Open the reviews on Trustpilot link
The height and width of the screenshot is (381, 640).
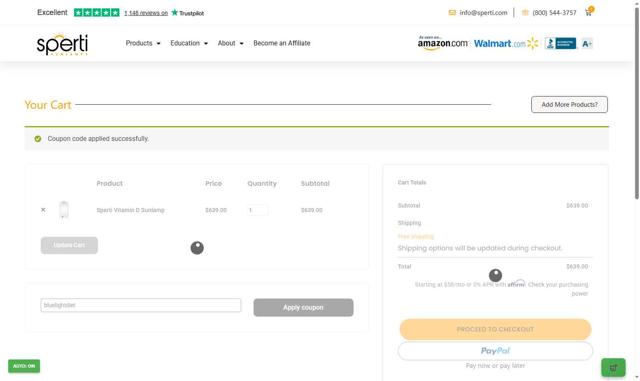click(146, 13)
